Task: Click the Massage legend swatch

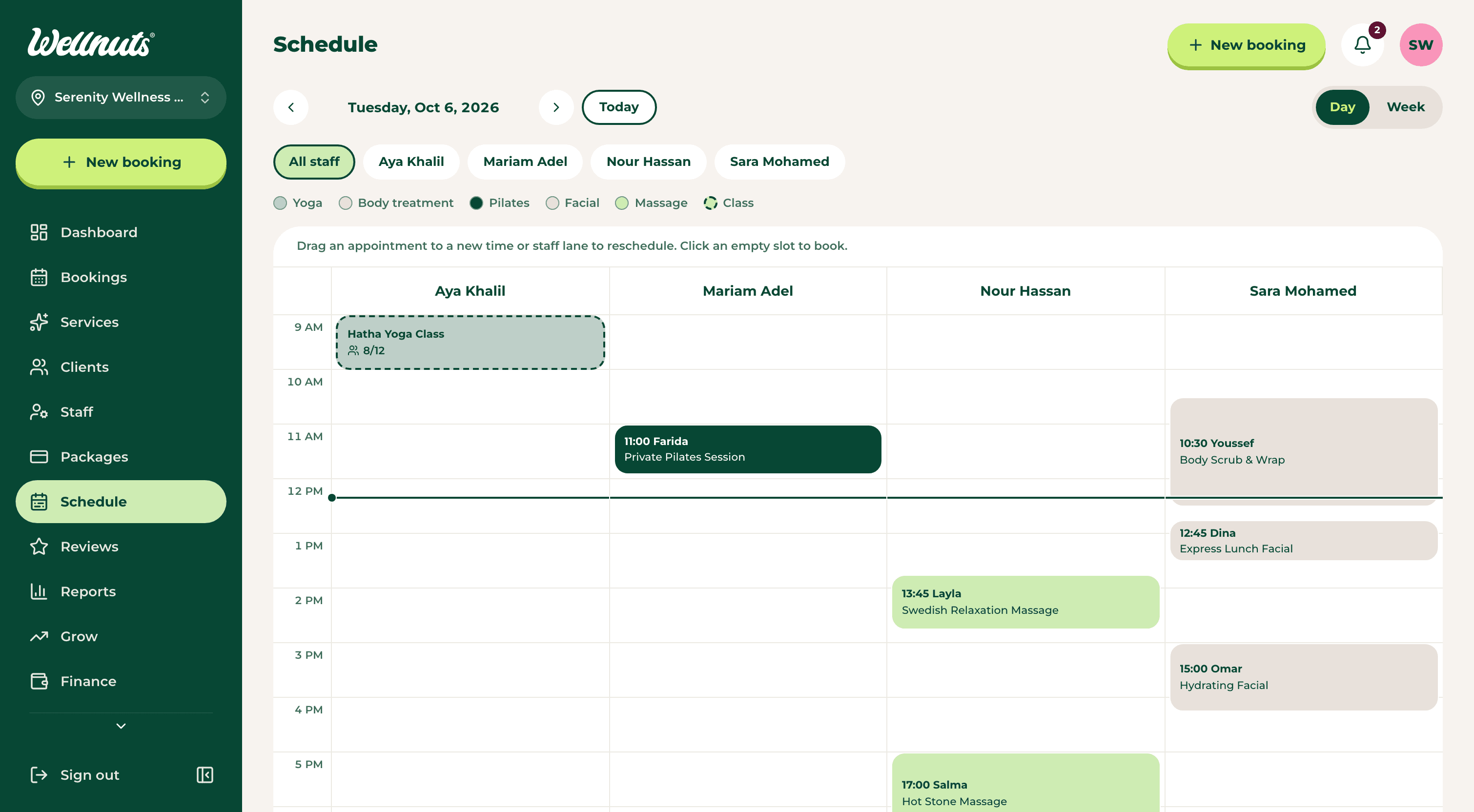Action: coord(622,203)
